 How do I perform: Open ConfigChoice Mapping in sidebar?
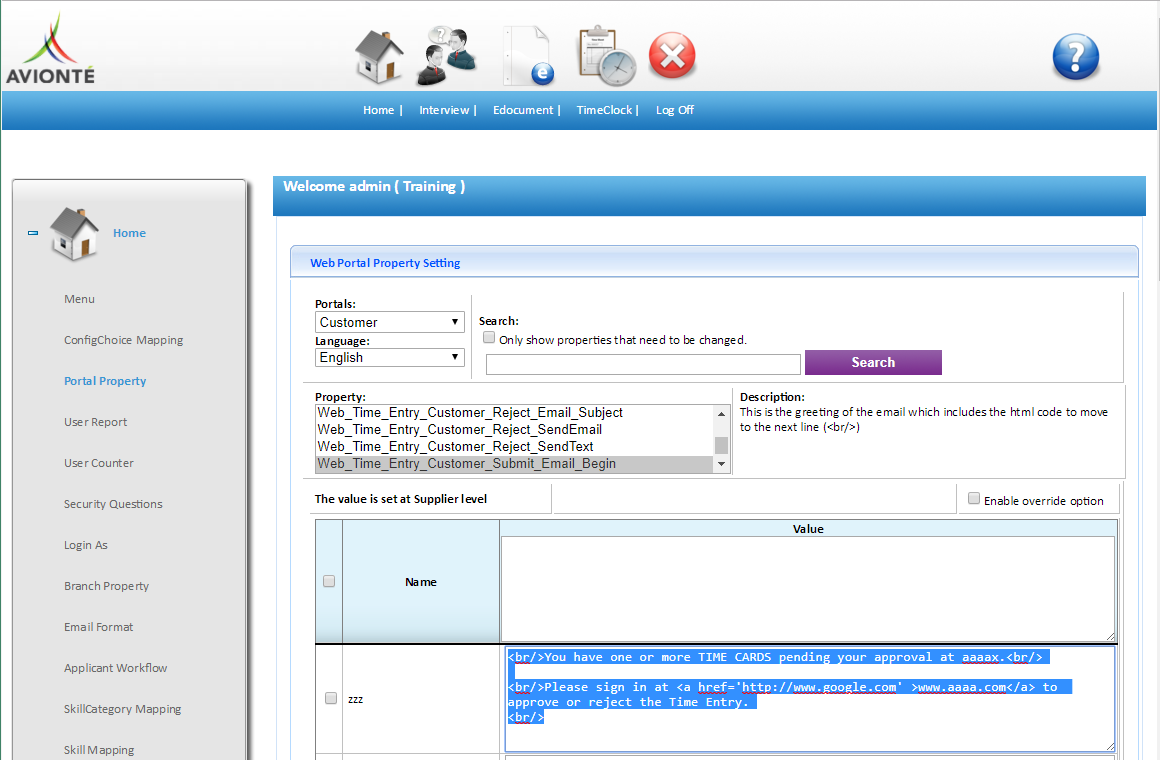coord(124,340)
